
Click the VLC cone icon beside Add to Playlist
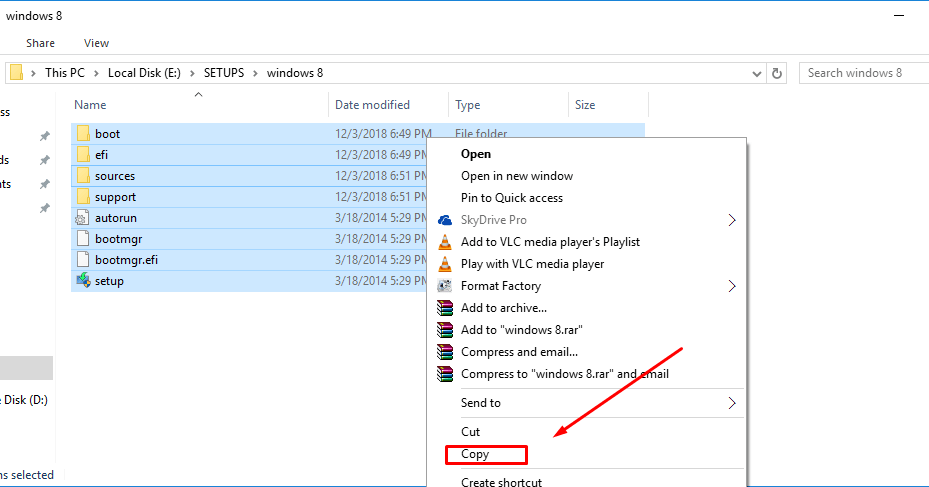click(x=445, y=242)
